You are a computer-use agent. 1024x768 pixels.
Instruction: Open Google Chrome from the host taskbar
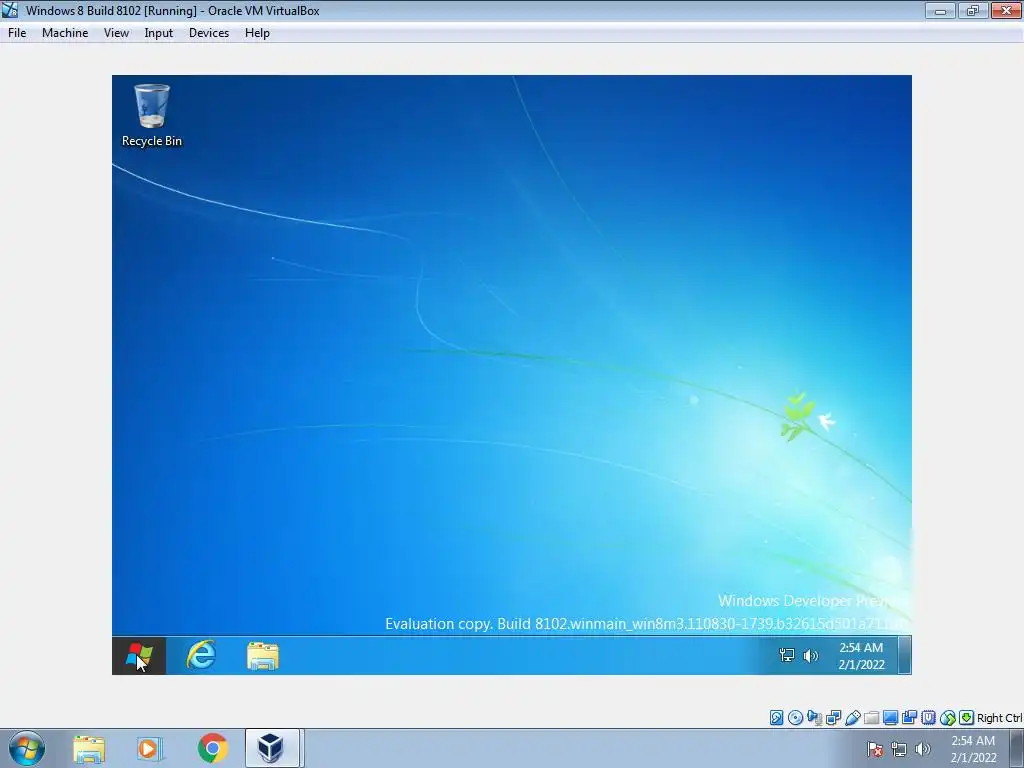212,748
